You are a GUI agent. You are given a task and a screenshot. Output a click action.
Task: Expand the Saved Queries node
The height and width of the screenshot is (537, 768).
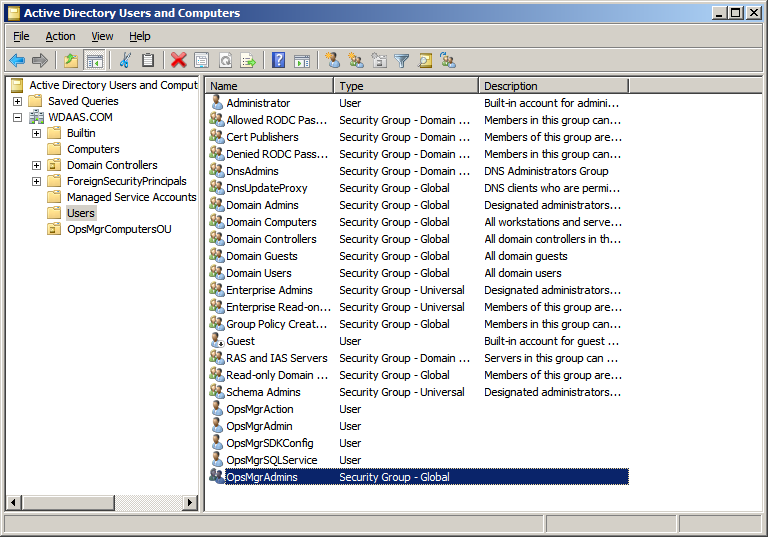click(18, 101)
